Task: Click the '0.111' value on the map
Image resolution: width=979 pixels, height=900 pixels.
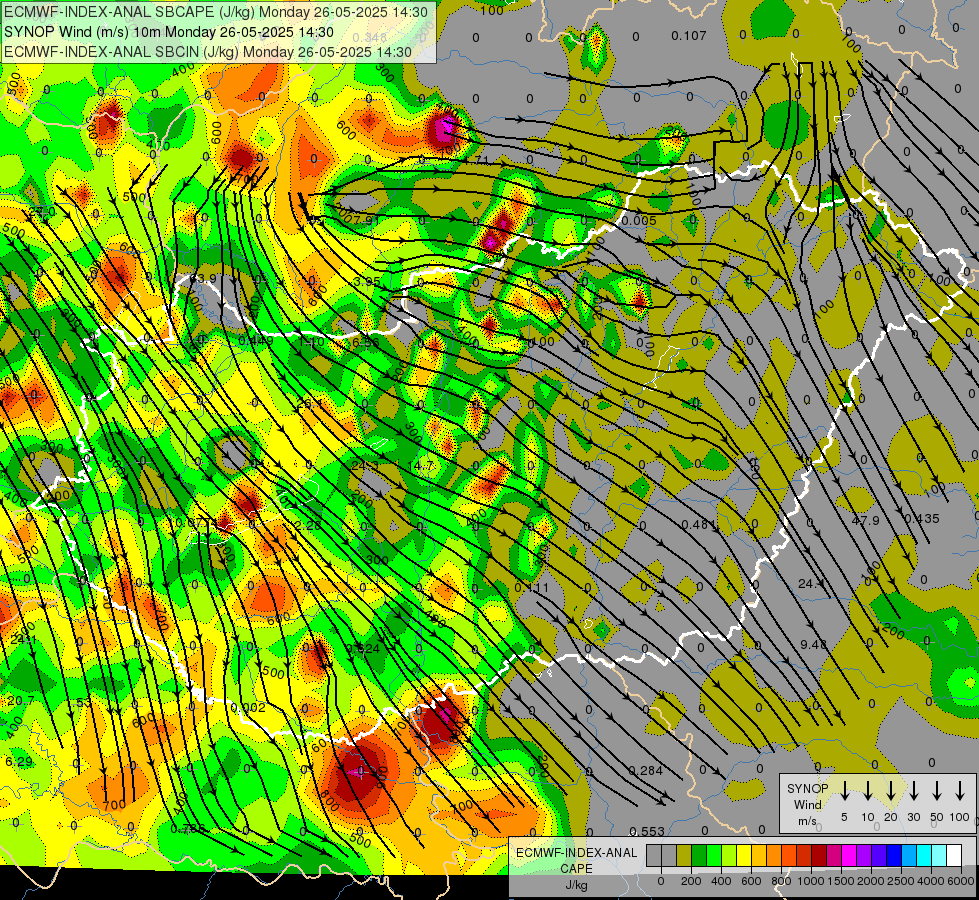Action: (x=531, y=588)
